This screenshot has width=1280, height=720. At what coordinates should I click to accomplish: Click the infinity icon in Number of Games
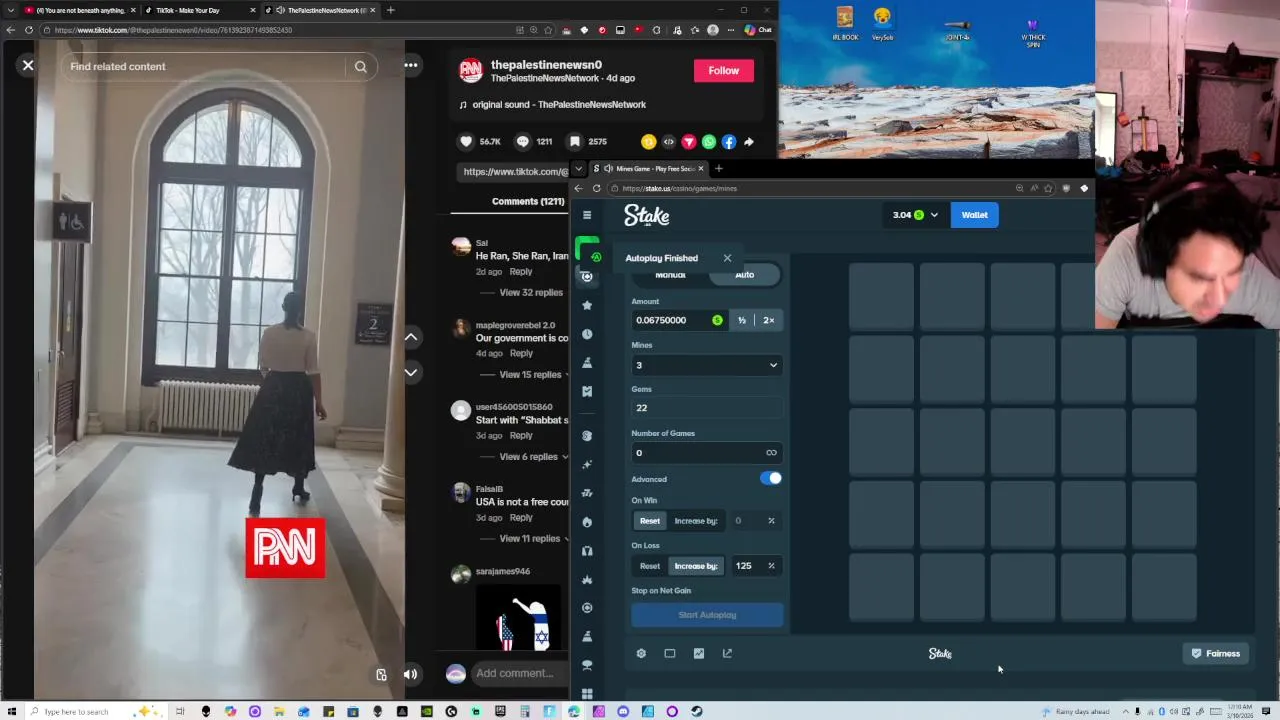(x=771, y=453)
